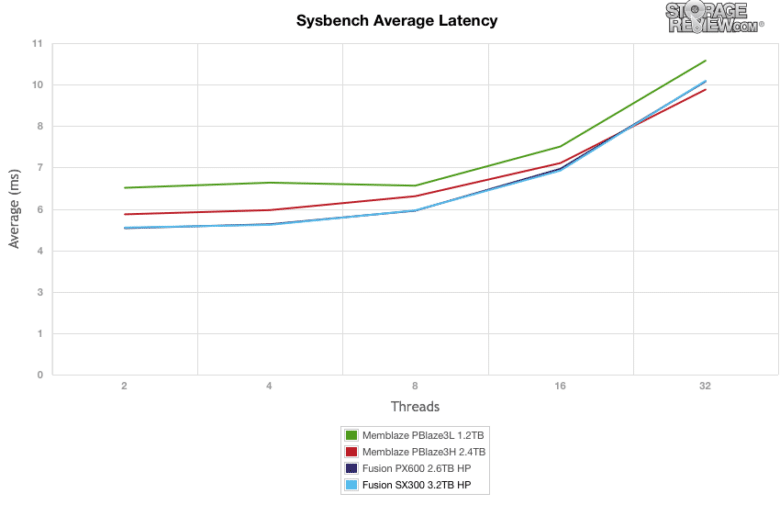Click the red line's starting point at 2 threads
Viewport: 780px width, 516px height.
click(x=124, y=214)
